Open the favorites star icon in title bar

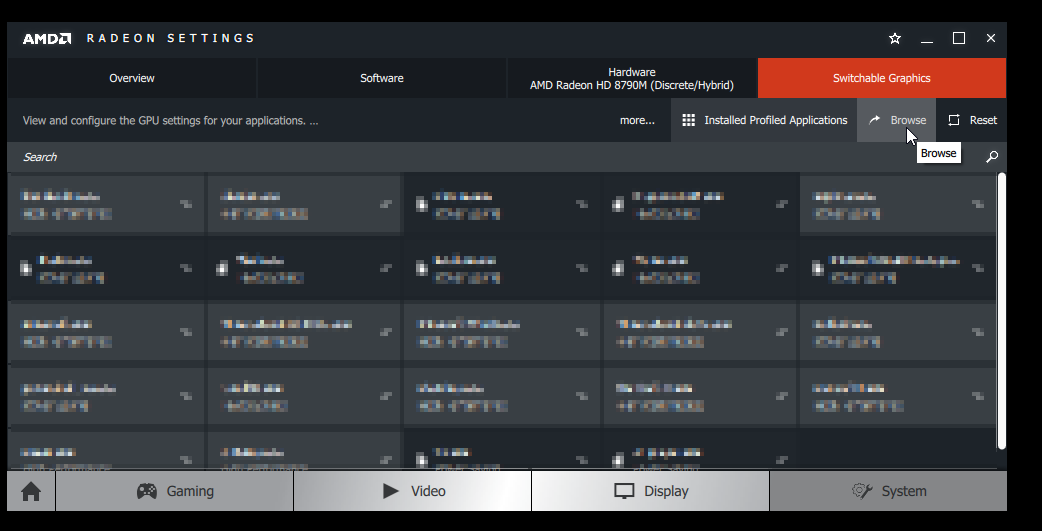pyautogui.click(x=894, y=39)
